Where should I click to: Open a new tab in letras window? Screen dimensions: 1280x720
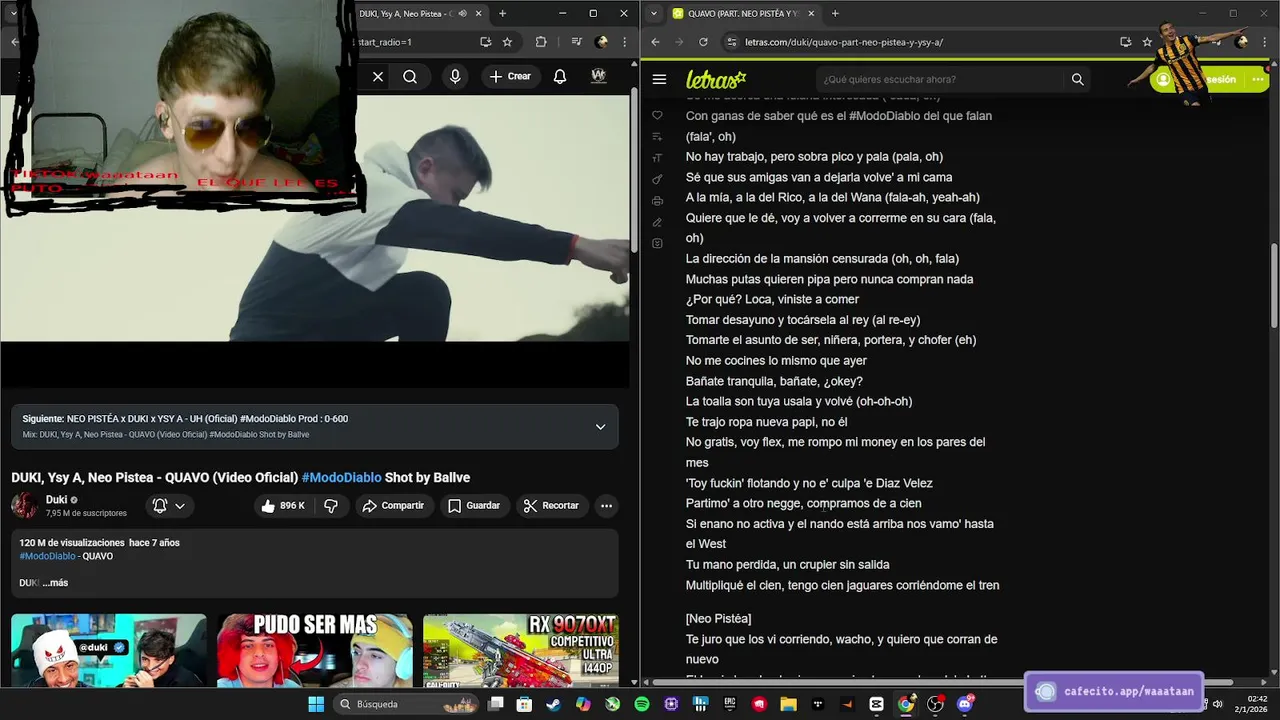(835, 13)
